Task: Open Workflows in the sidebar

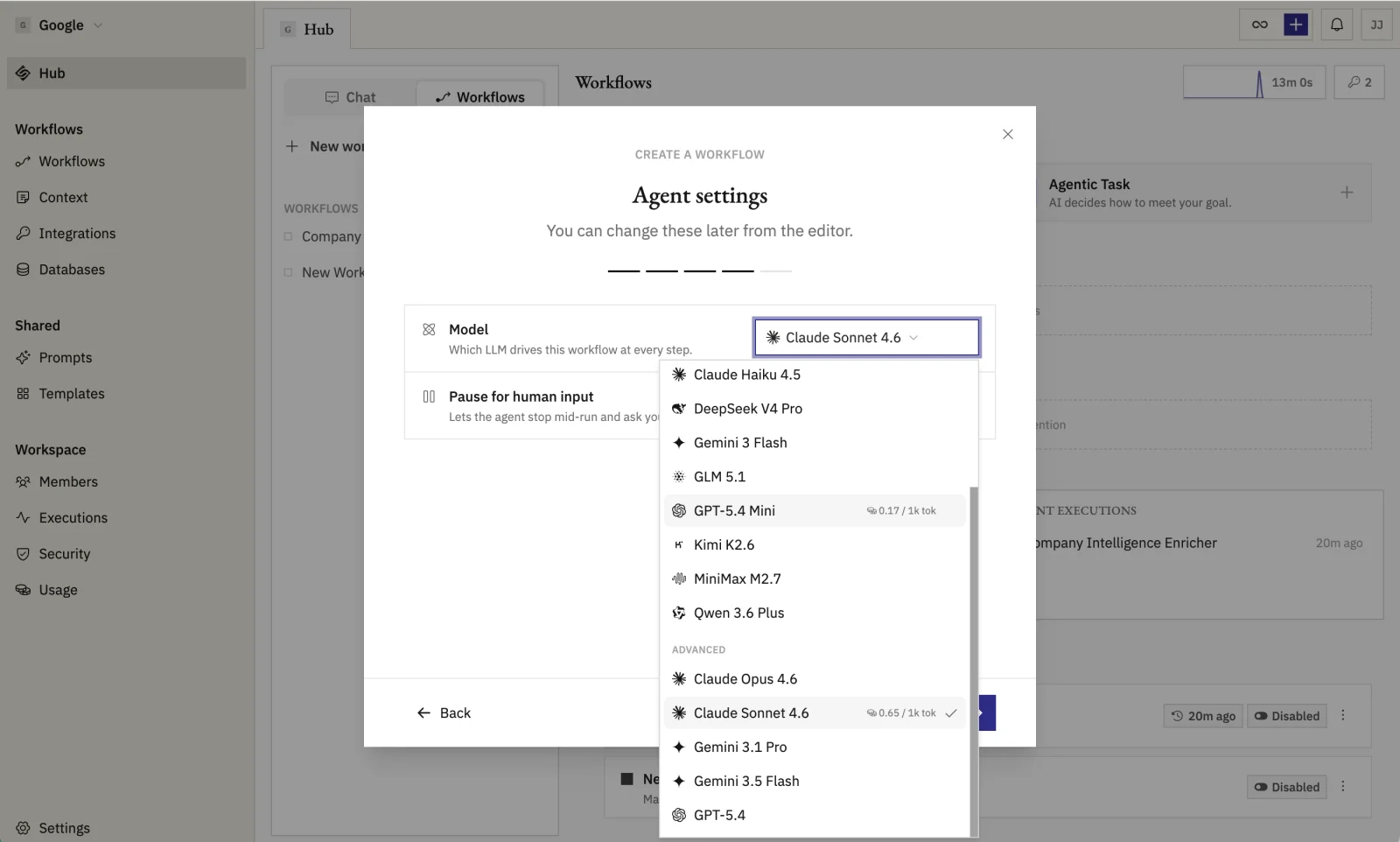Action: point(127,162)
